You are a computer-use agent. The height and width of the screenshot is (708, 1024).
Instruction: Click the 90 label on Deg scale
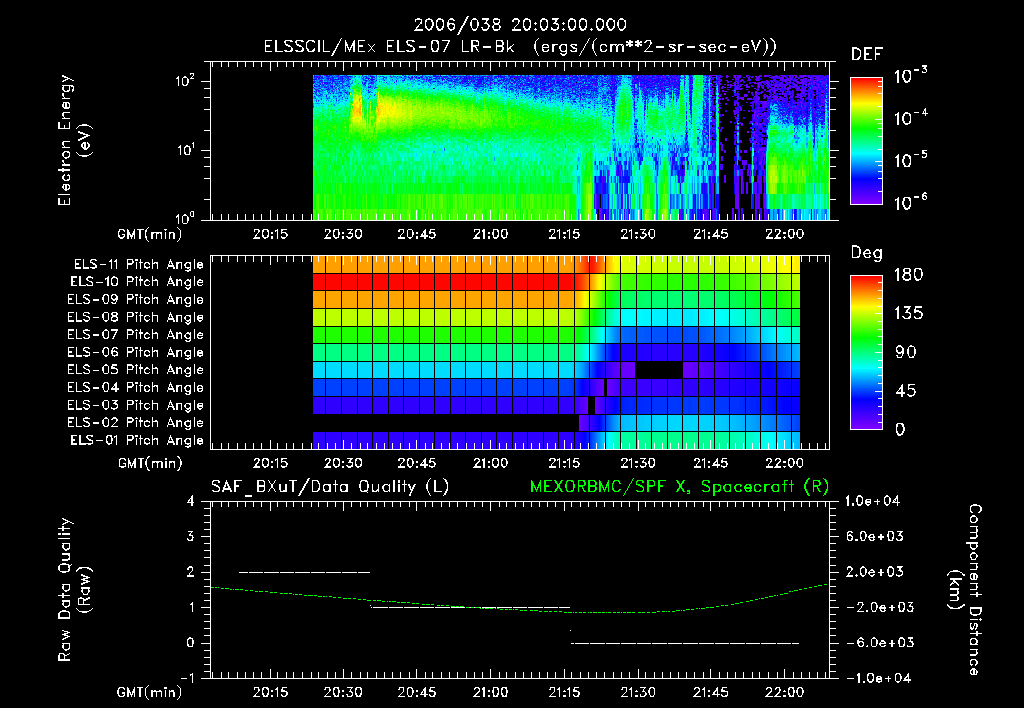coord(906,352)
